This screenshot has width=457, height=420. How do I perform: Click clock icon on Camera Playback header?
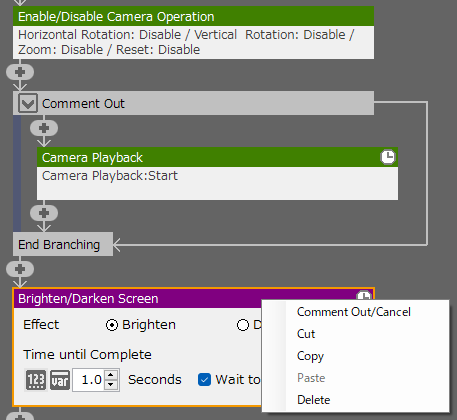[388, 157]
